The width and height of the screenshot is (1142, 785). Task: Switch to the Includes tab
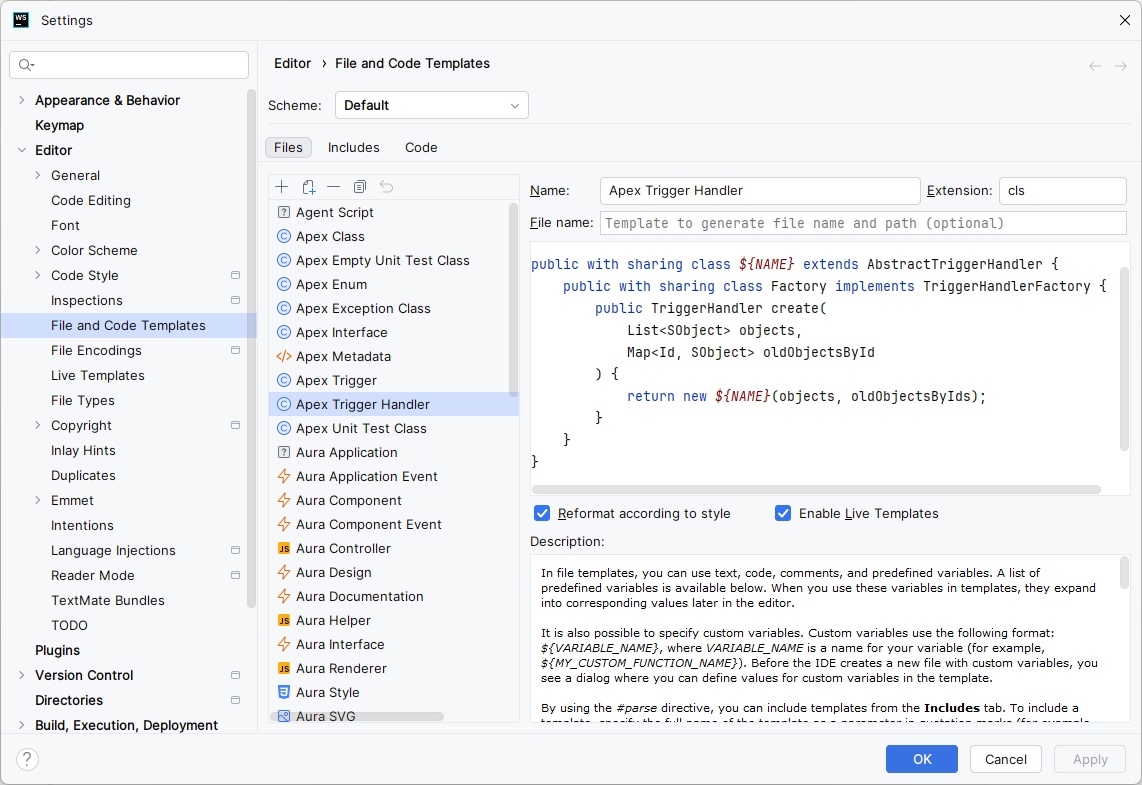pos(353,147)
